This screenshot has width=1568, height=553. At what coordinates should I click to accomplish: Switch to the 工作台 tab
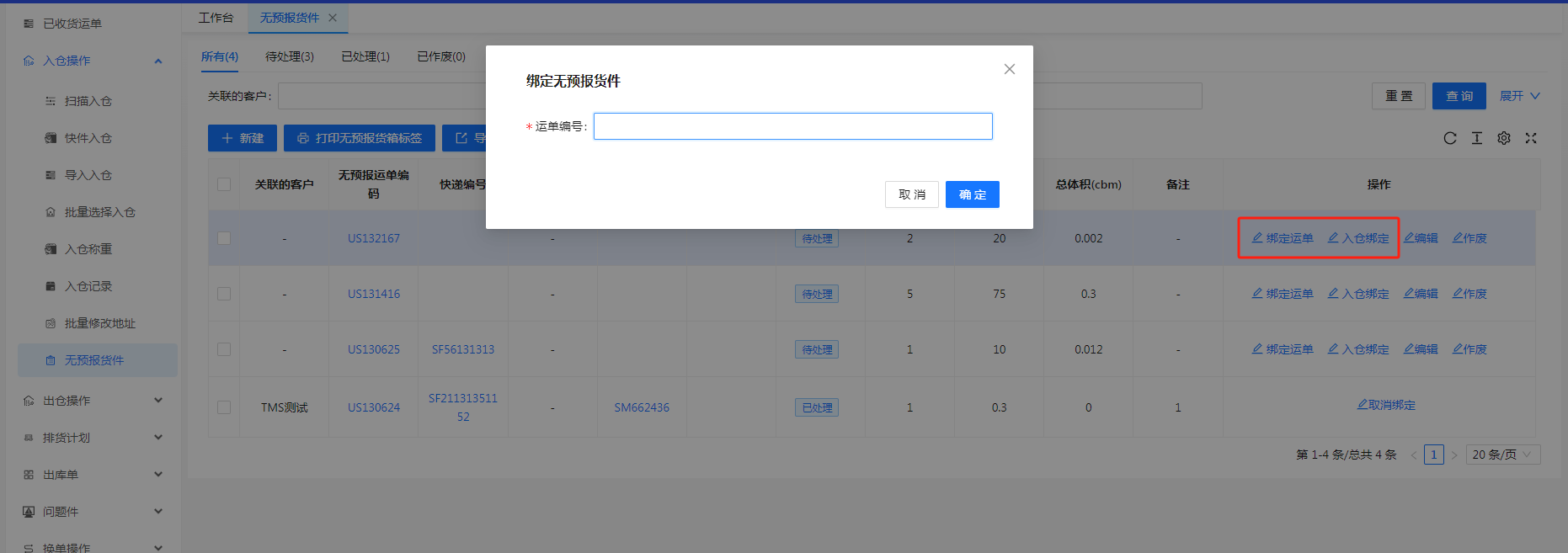[x=216, y=18]
